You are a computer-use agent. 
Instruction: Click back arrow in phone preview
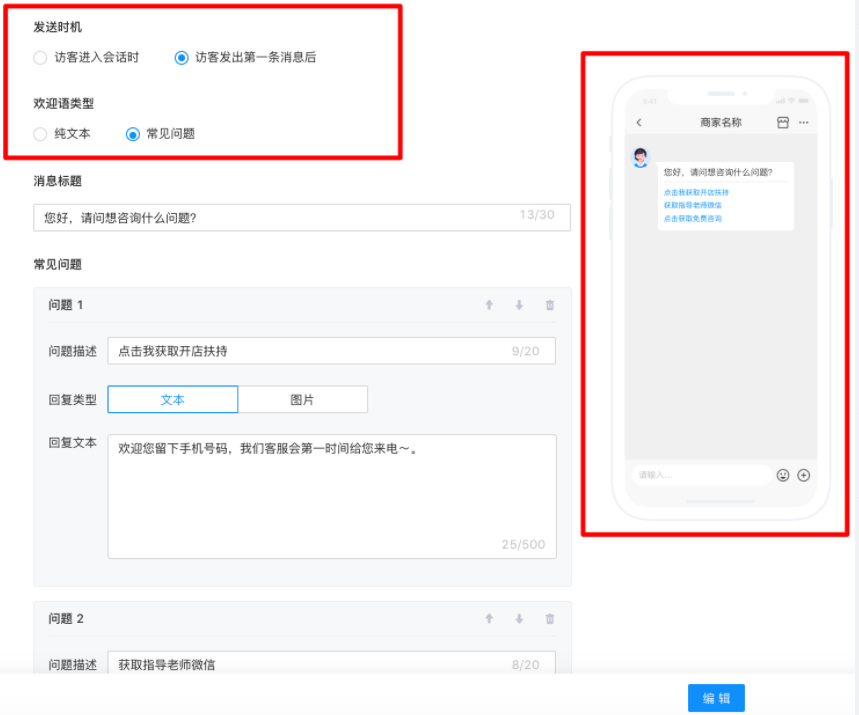639,122
